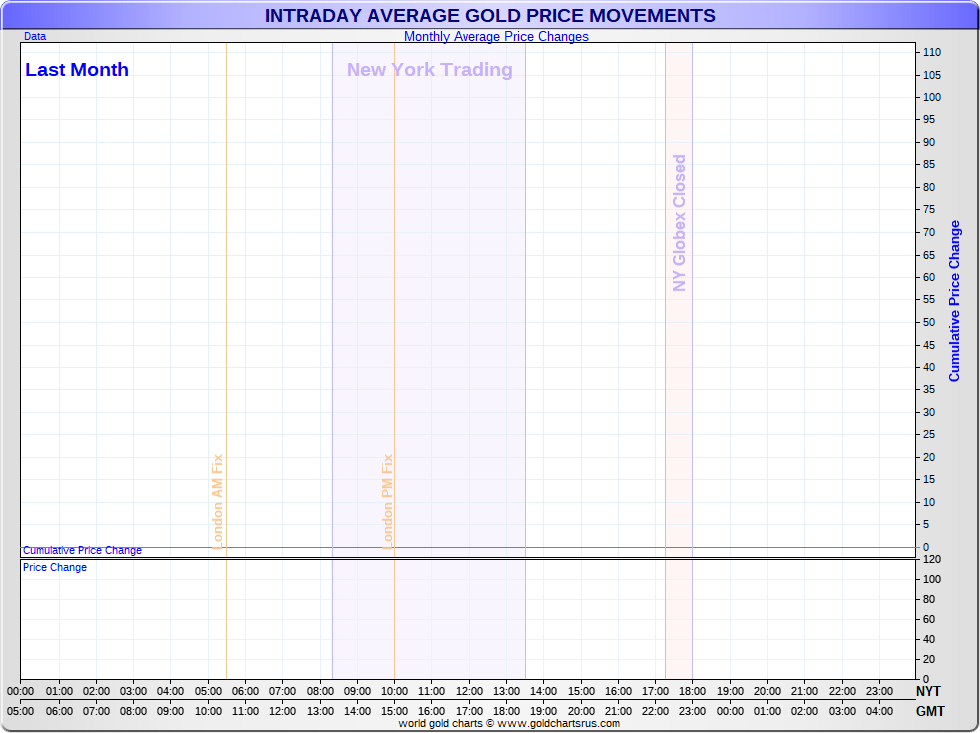
Task: Click the 'London AM Fix' vertical label
Action: (217, 501)
